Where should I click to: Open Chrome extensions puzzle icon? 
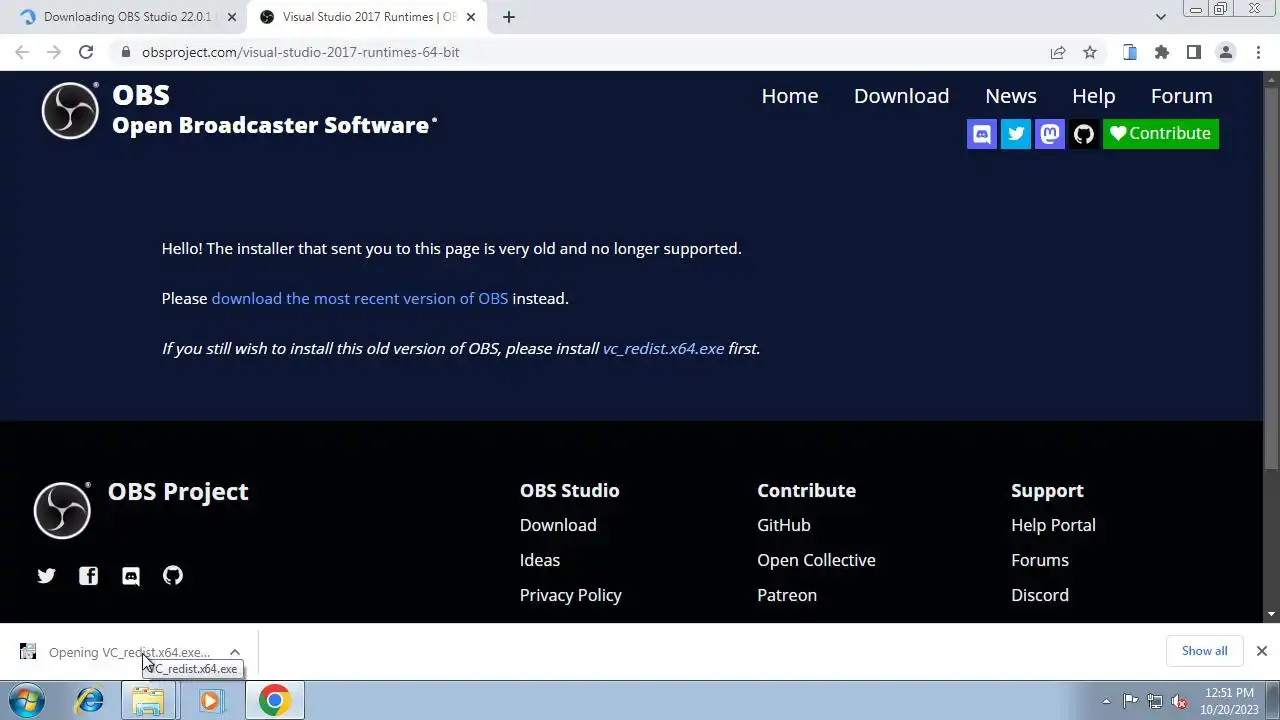click(1162, 52)
